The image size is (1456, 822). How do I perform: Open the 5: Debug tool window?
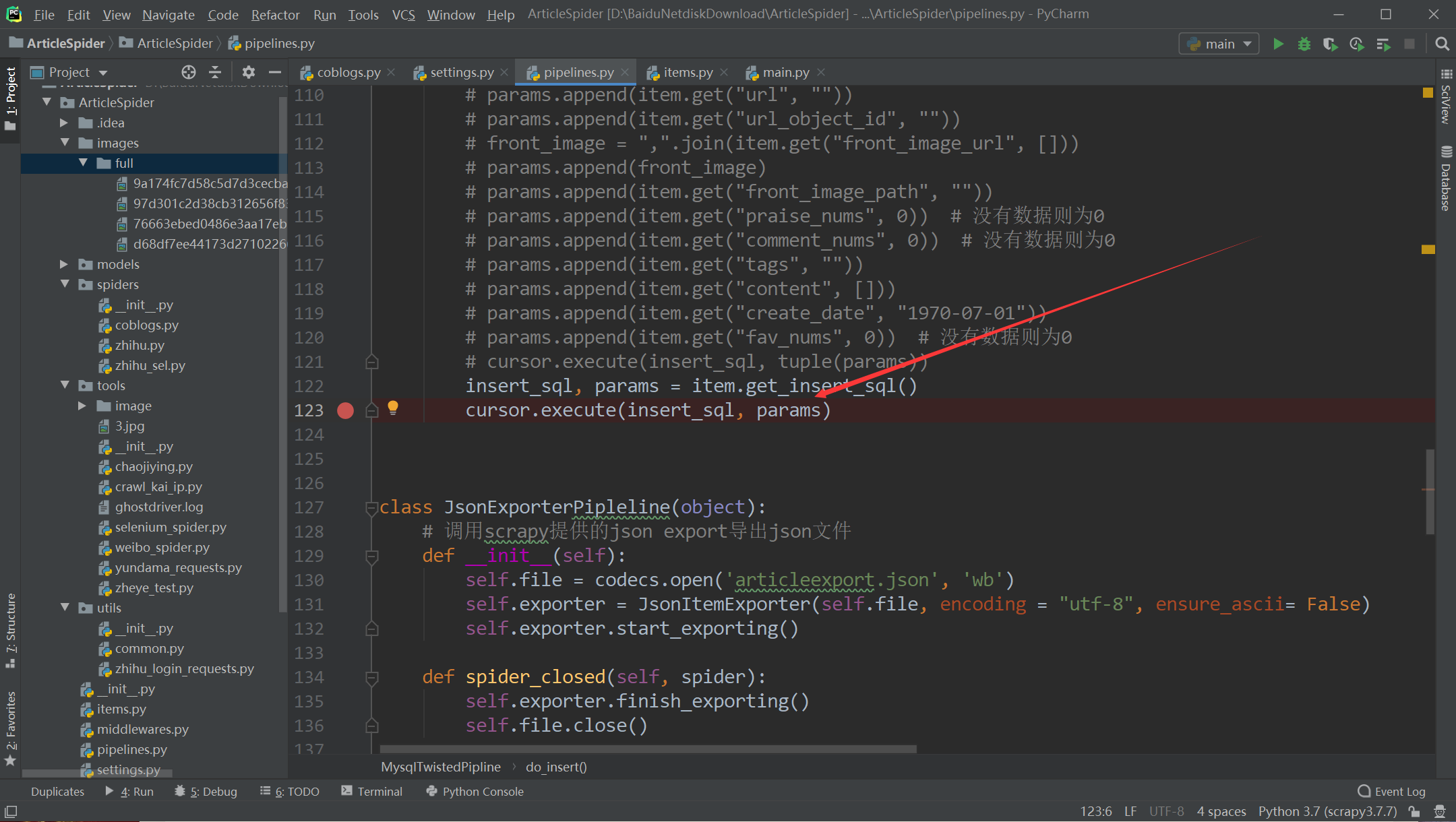coord(206,792)
